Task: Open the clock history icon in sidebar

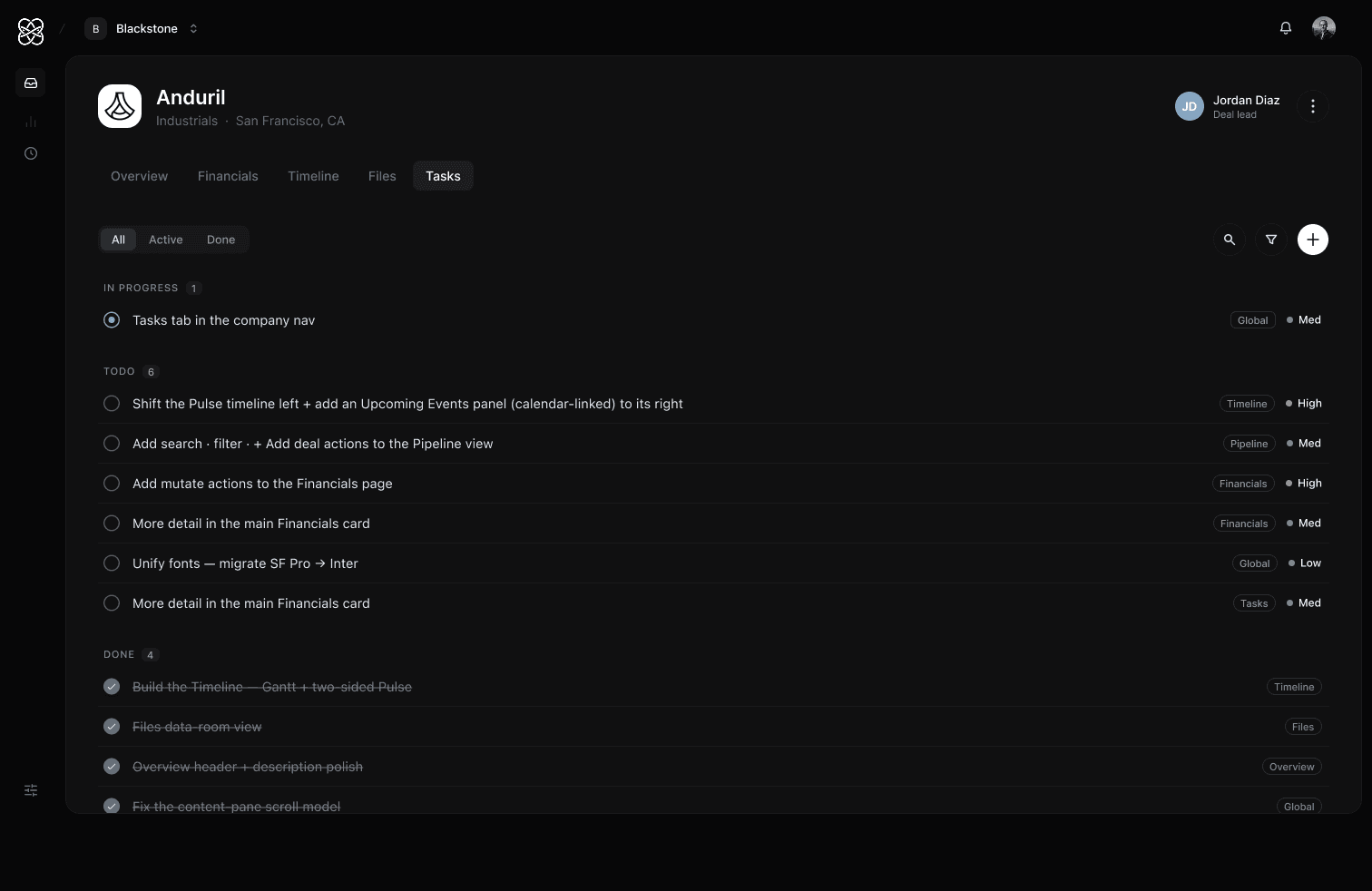Action: (31, 153)
